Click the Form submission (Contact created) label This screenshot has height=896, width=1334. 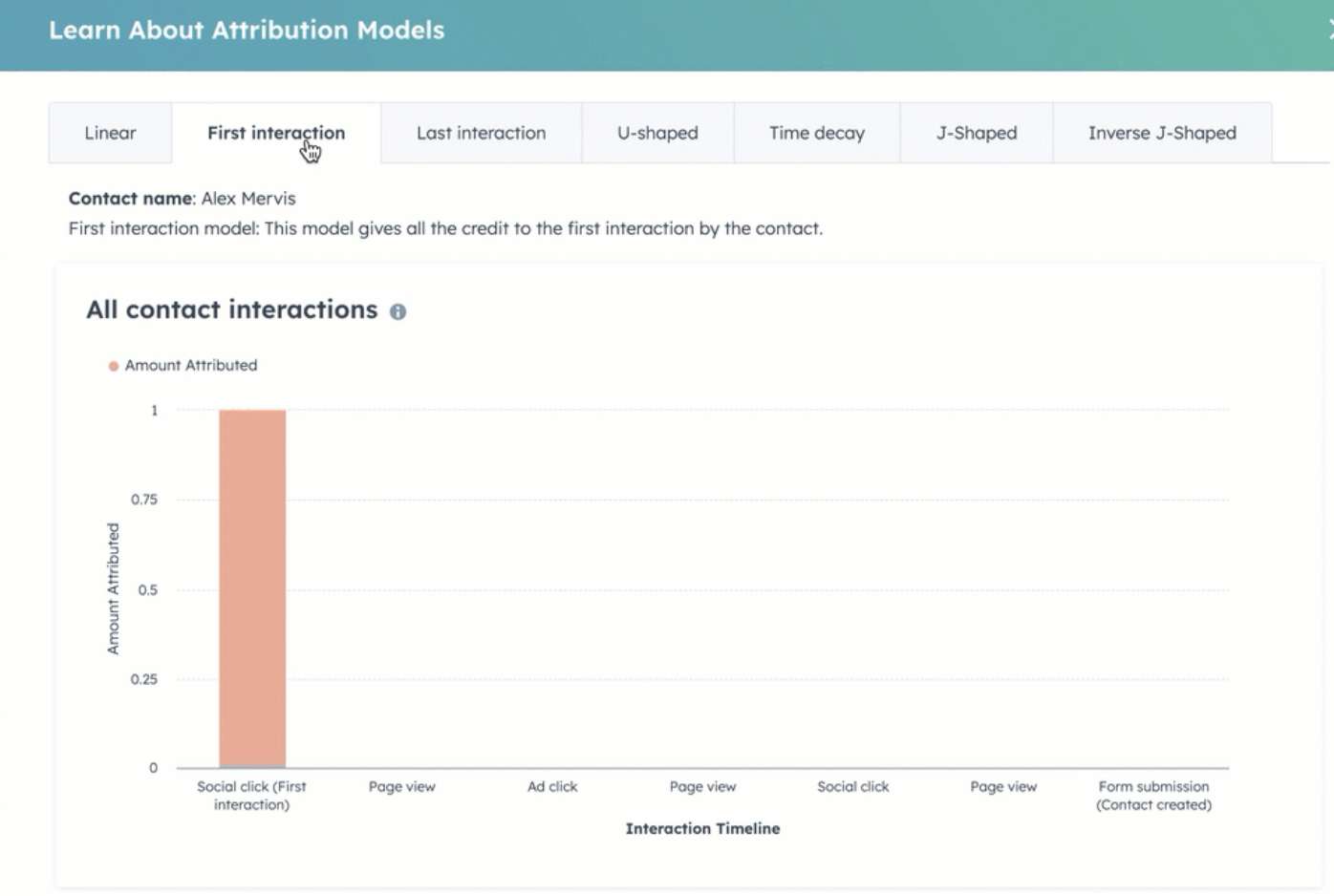1153,796
